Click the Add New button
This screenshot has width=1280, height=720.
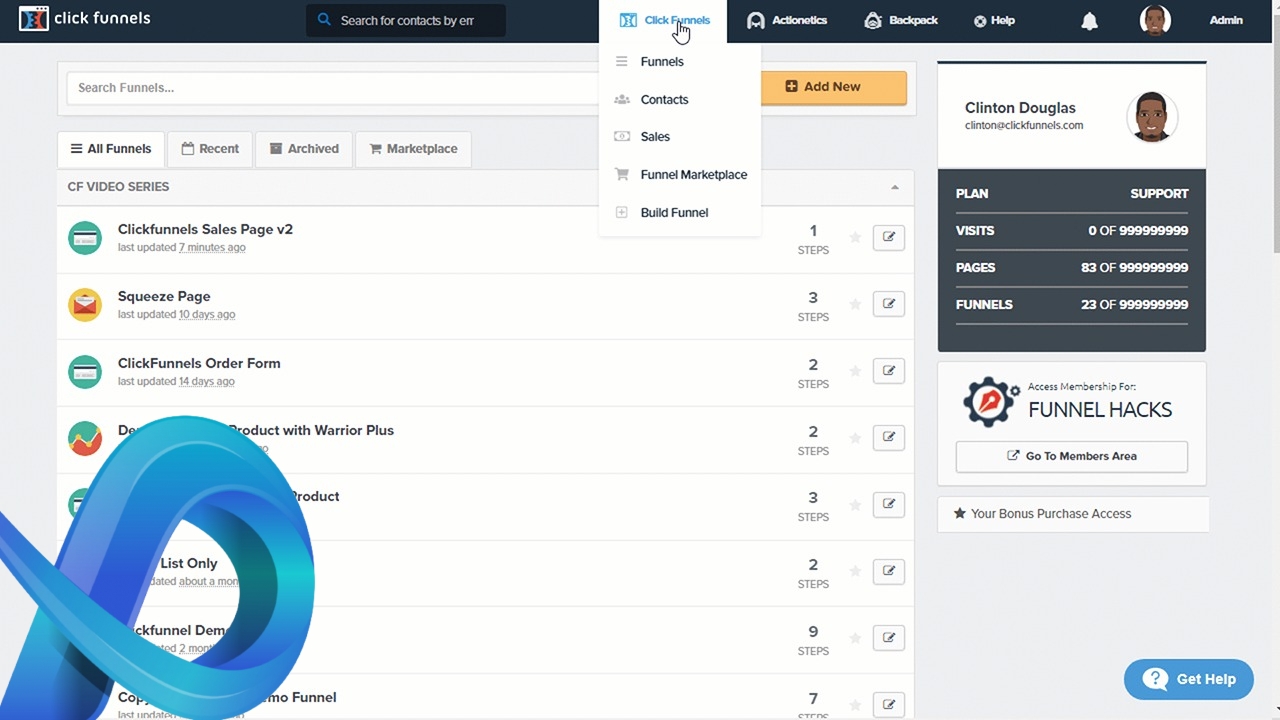(834, 86)
